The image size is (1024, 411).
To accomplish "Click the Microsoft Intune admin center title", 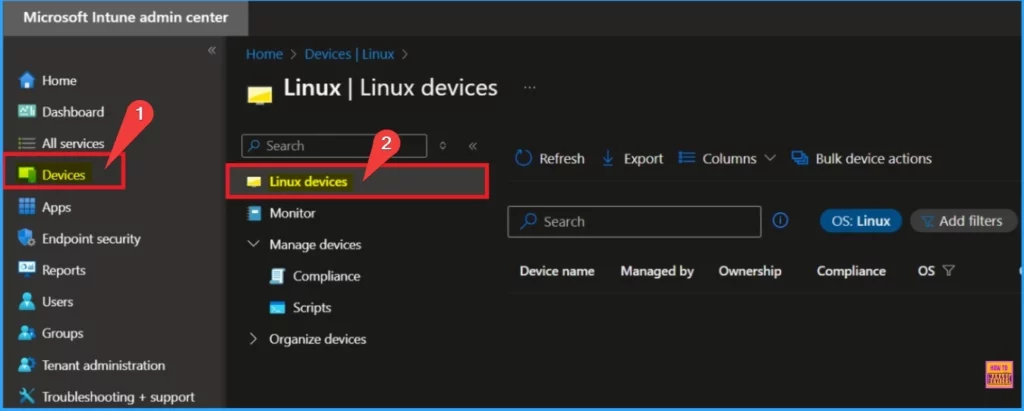I will [125, 18].
